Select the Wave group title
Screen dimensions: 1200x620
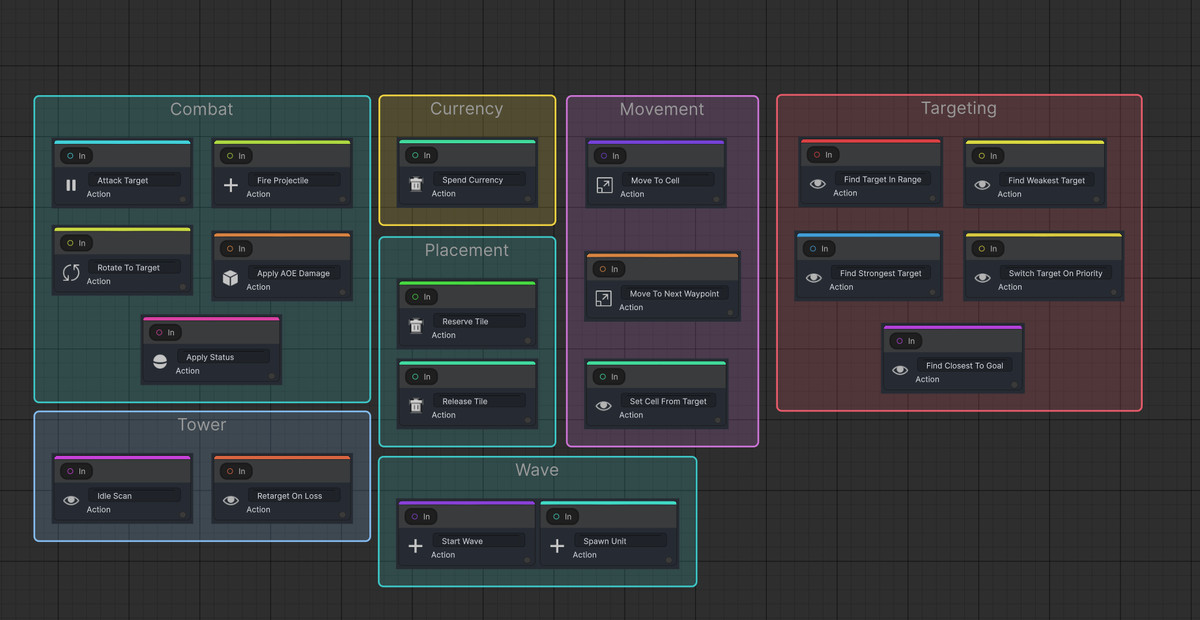point(537,470)
